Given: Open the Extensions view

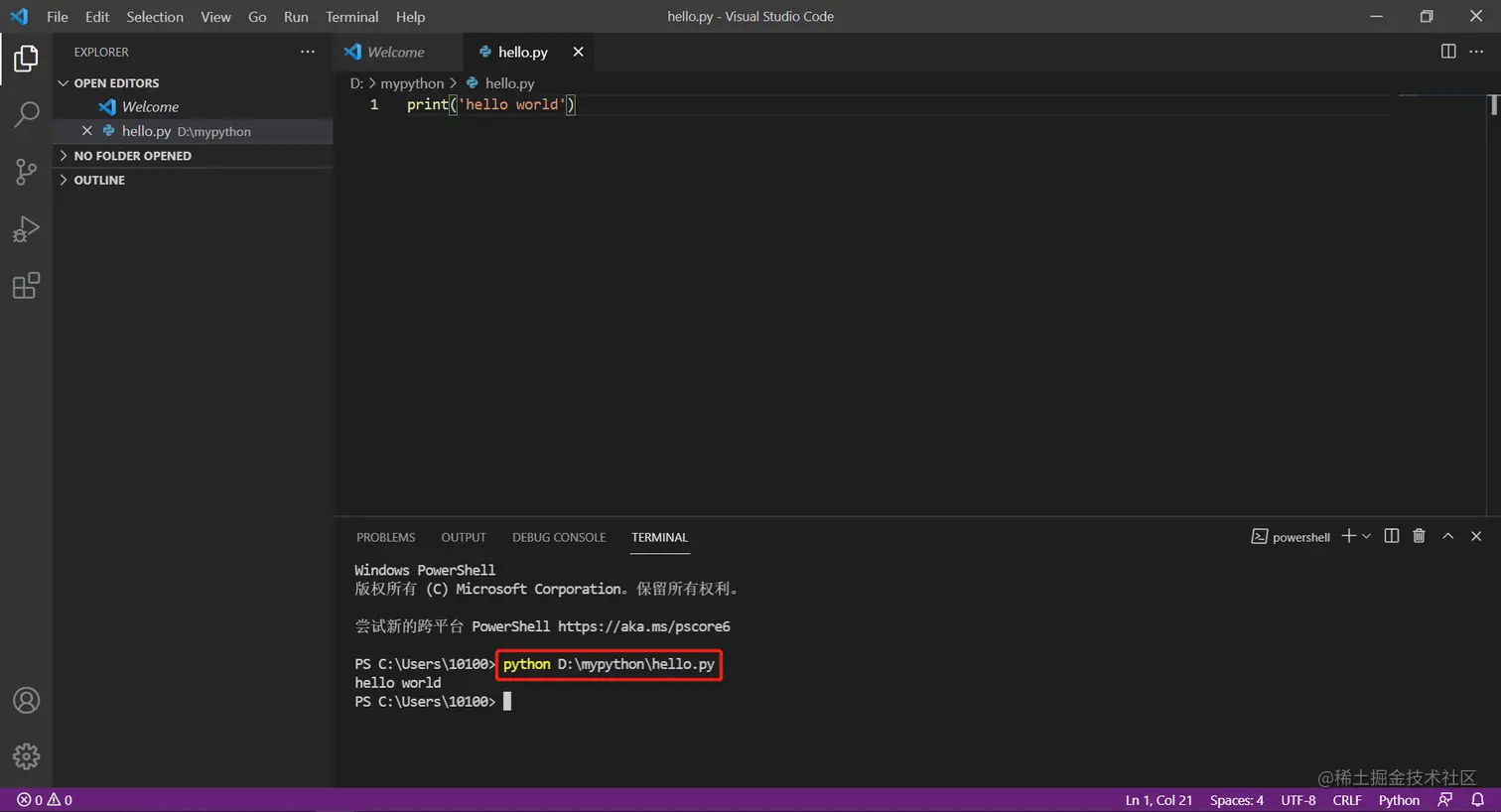Looking at the screenshot, I should [25, 285].
